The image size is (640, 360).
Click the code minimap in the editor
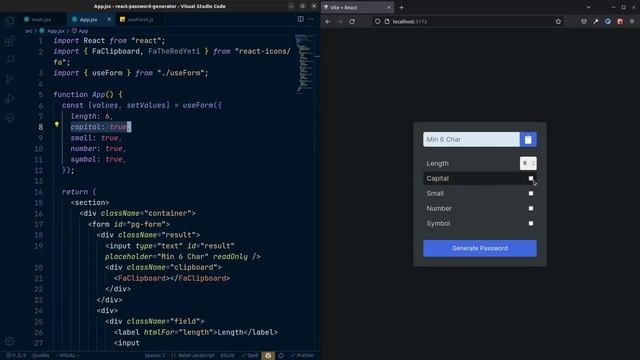pos(304,63)
